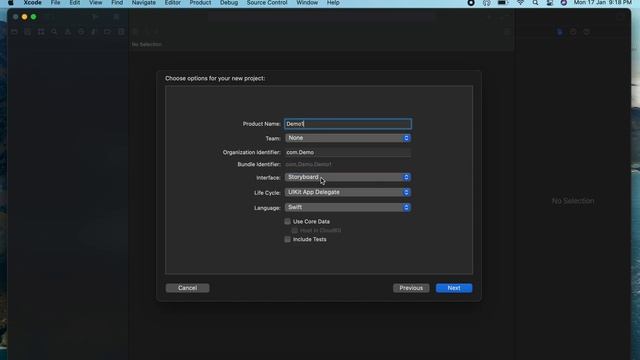Open the Xcode menu
The image size is (640, 360).
(32, 3)
